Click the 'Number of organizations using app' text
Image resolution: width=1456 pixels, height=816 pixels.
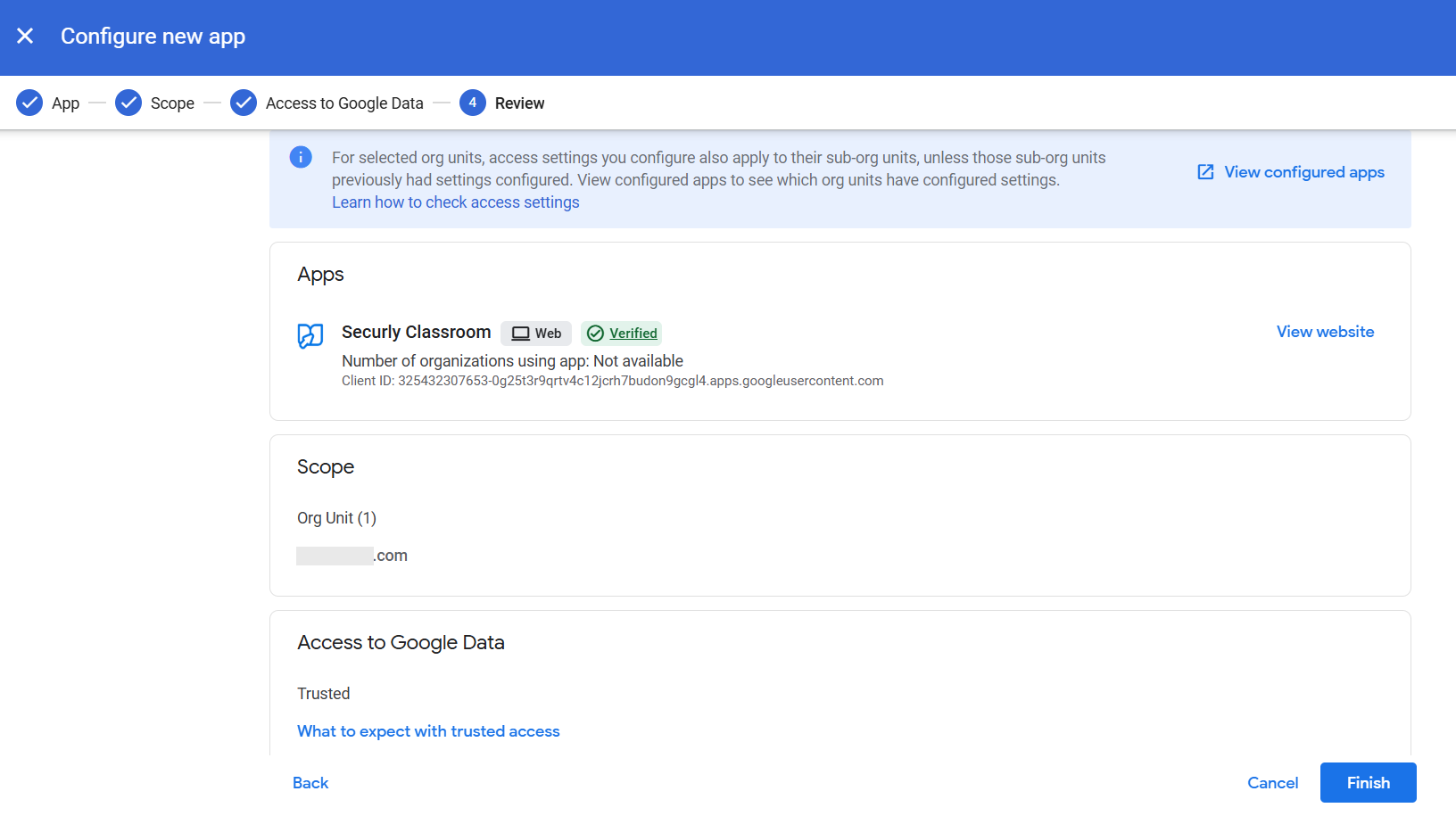[512, 361]
